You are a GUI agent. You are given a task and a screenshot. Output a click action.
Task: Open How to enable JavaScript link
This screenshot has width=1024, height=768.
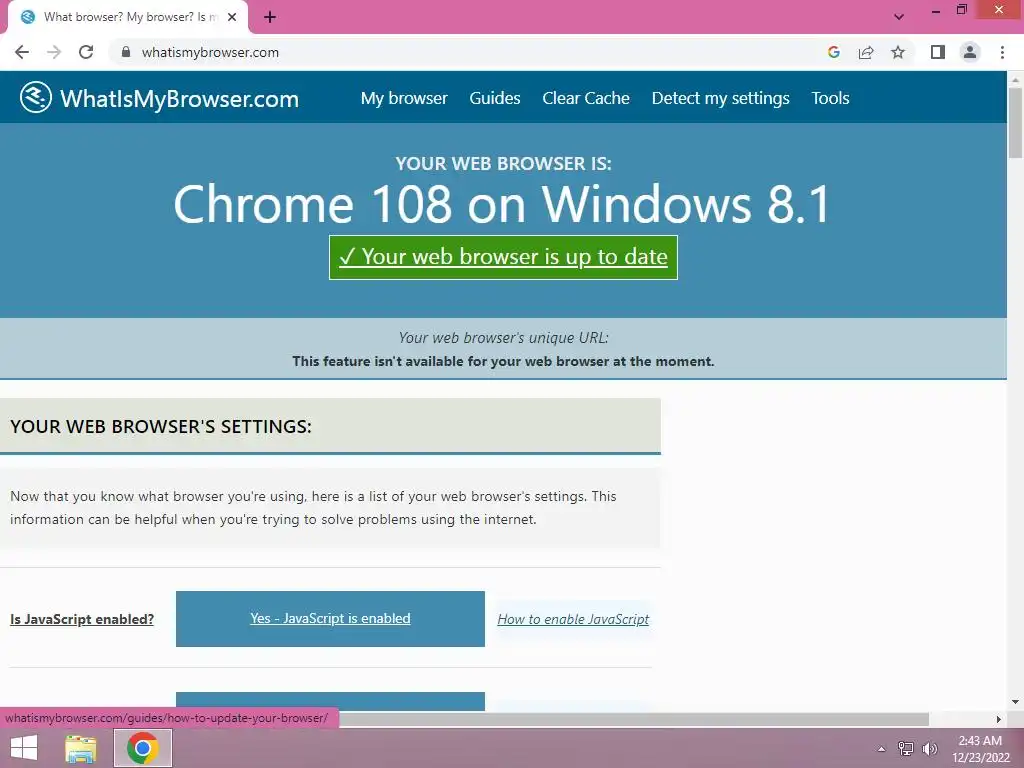[x=573, y=619]
